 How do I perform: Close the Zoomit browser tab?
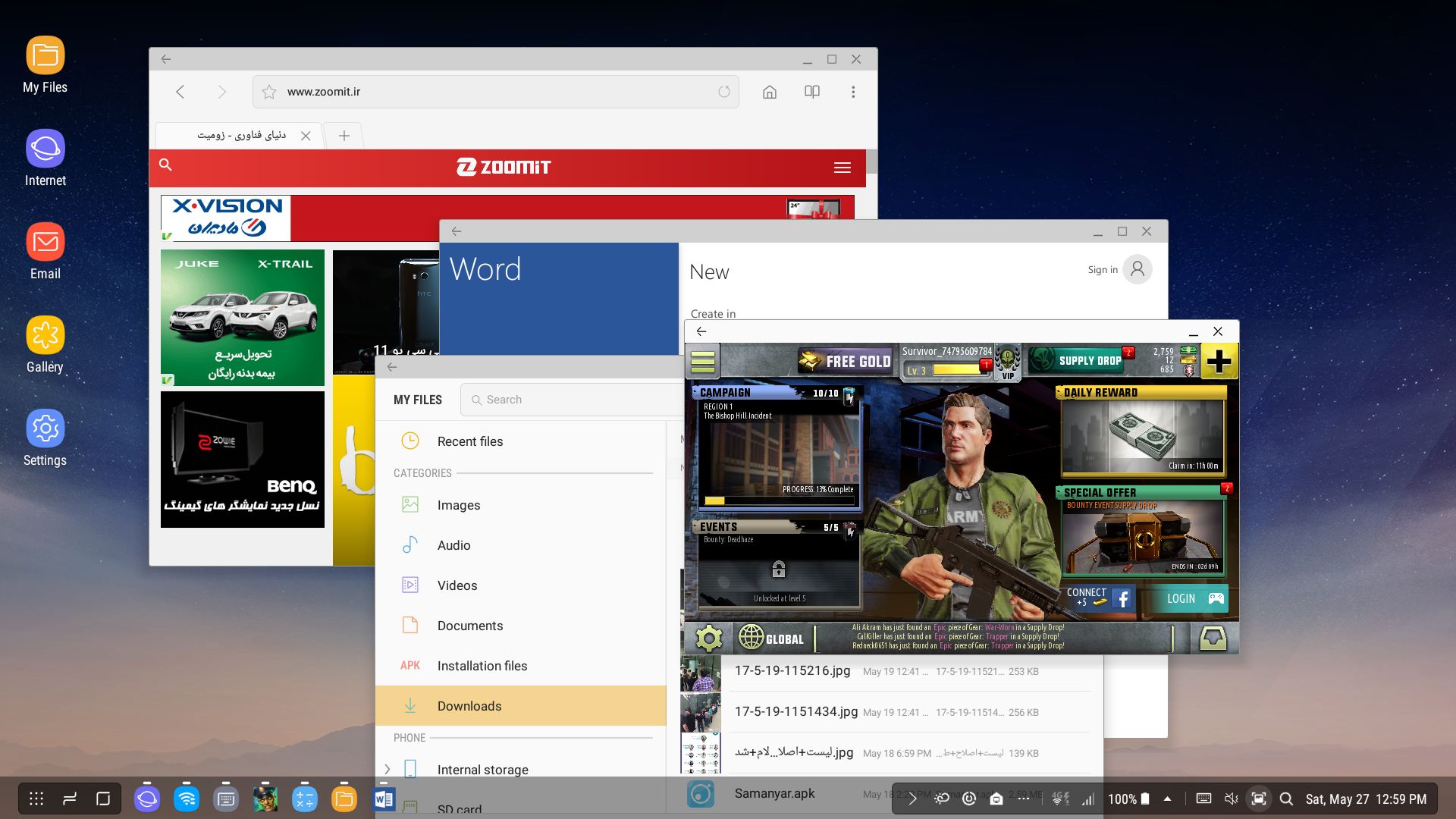[306, 136]
